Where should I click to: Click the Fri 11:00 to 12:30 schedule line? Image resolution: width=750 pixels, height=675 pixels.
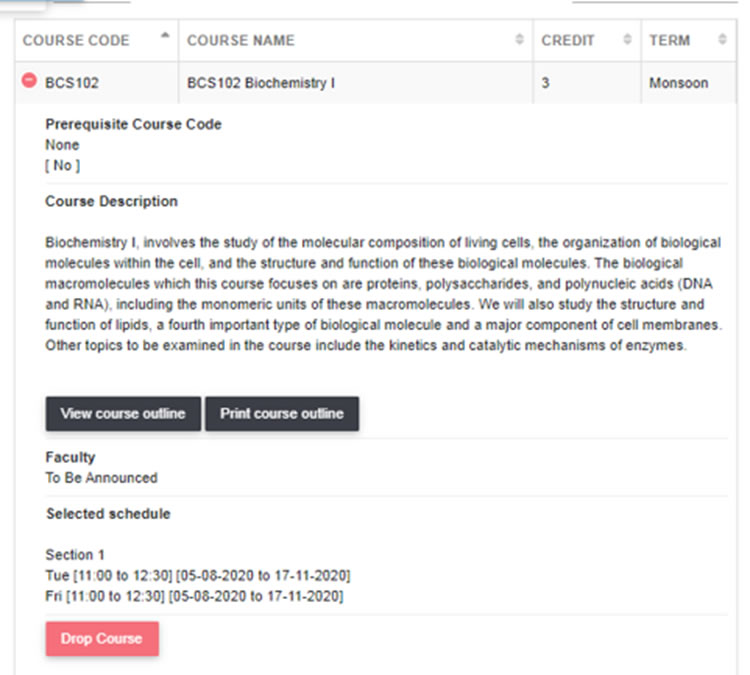(194, 596)
